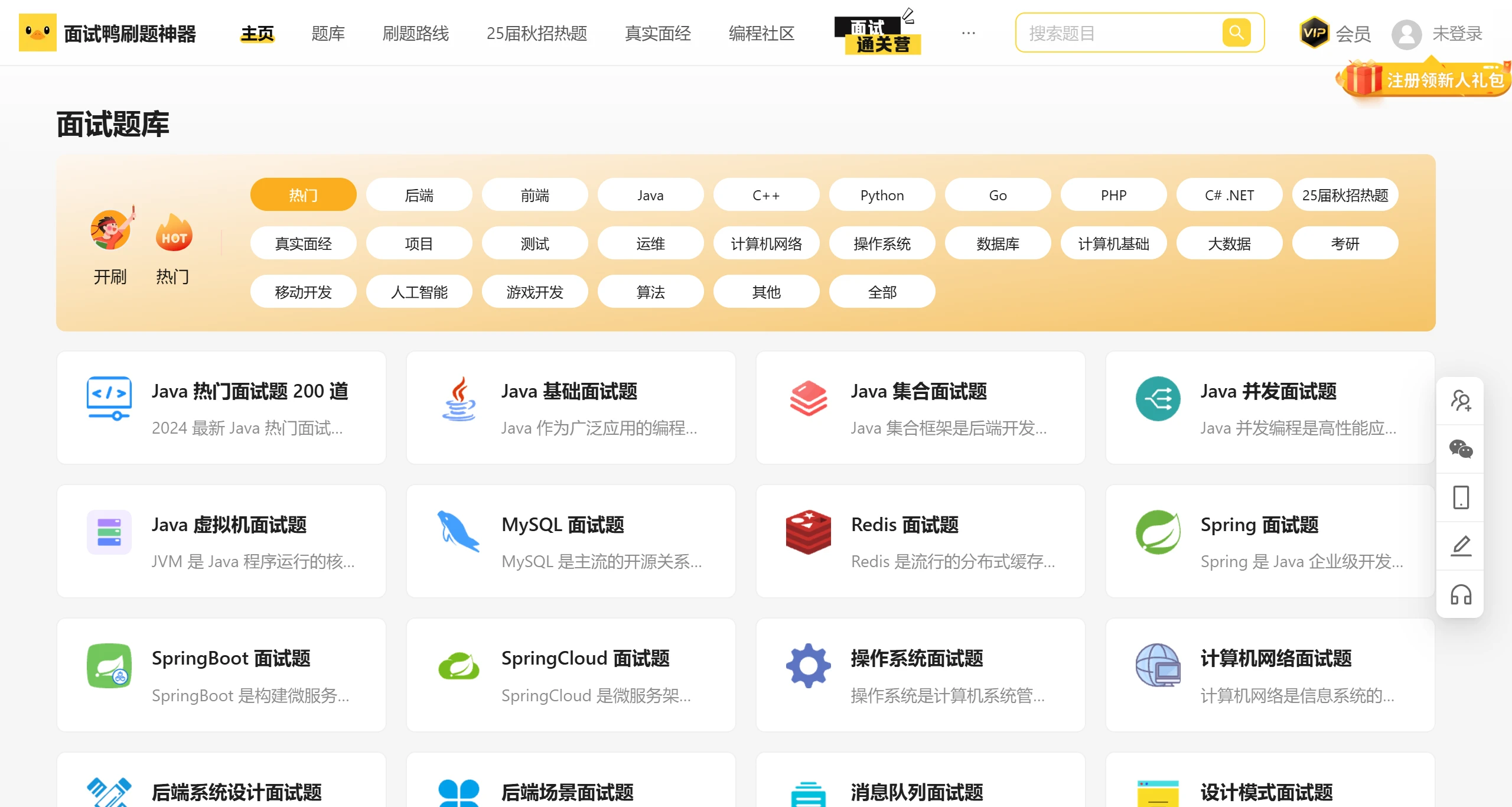
Task: Select the 计算机网络 category pill
Action: 767,243
